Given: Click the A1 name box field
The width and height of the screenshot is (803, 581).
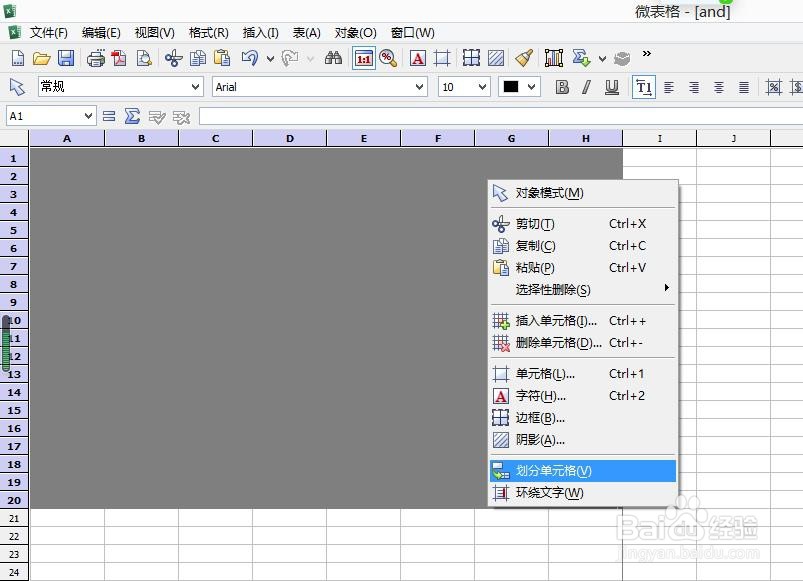Looking at the screenshot, I should click(x=45, y=116).
